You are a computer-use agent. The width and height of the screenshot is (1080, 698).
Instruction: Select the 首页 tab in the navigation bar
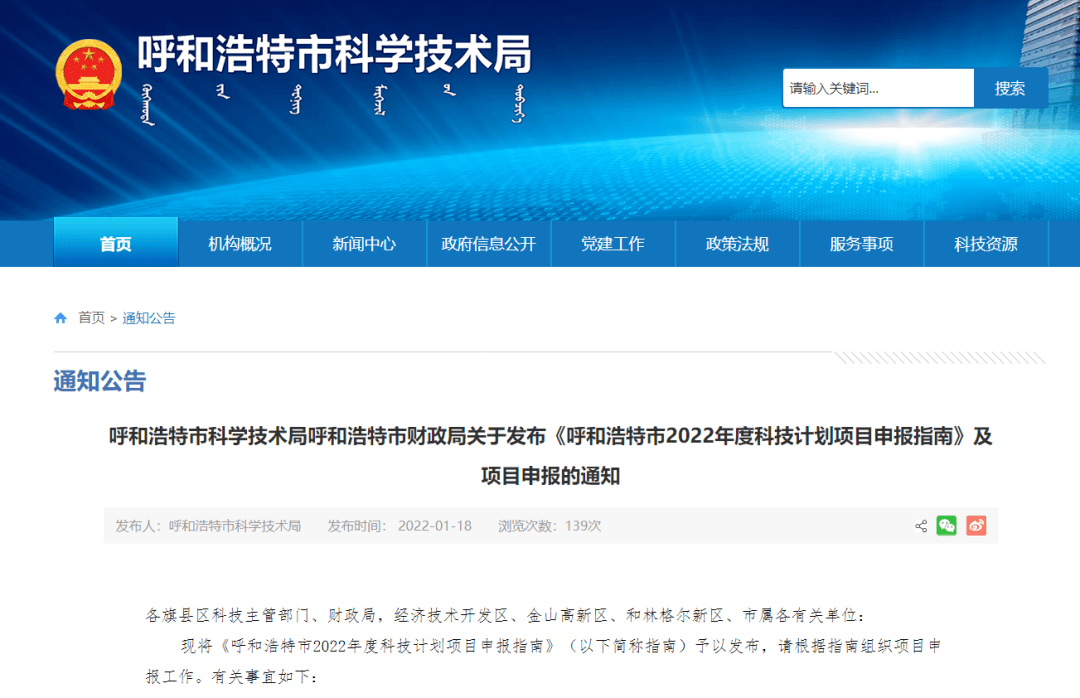[115, 244]
